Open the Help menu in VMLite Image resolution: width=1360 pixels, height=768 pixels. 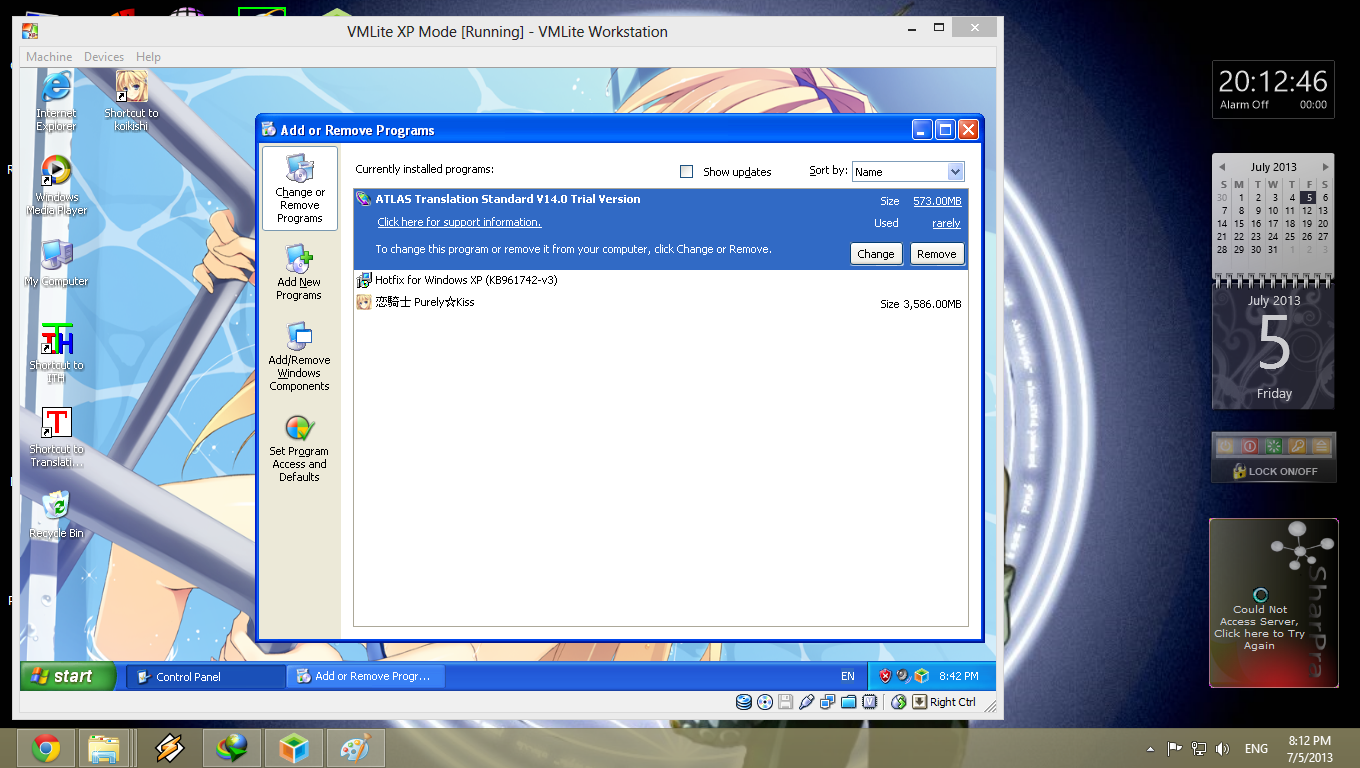coord(148,57)
